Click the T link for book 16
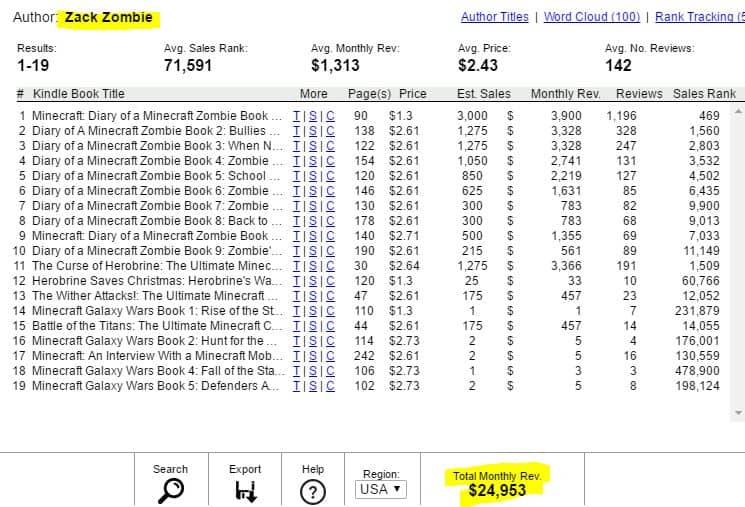The height and width of the screenshot is (507, 745). [296, 341]
